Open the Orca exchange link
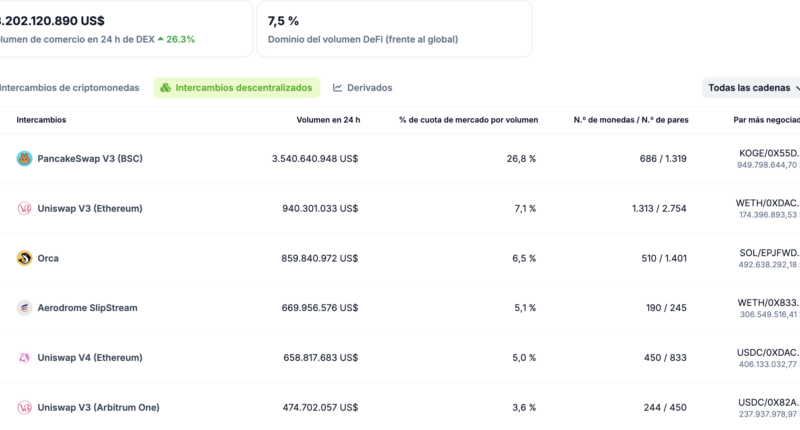800x430 pixels. [x=48, y=258]
